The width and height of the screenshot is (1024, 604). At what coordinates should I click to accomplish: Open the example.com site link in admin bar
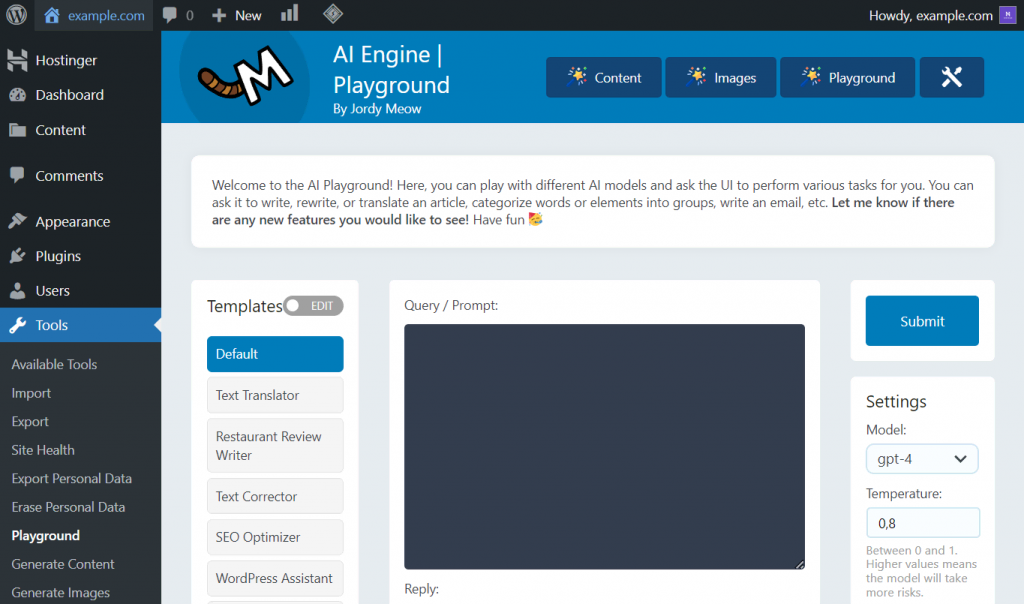94,14
